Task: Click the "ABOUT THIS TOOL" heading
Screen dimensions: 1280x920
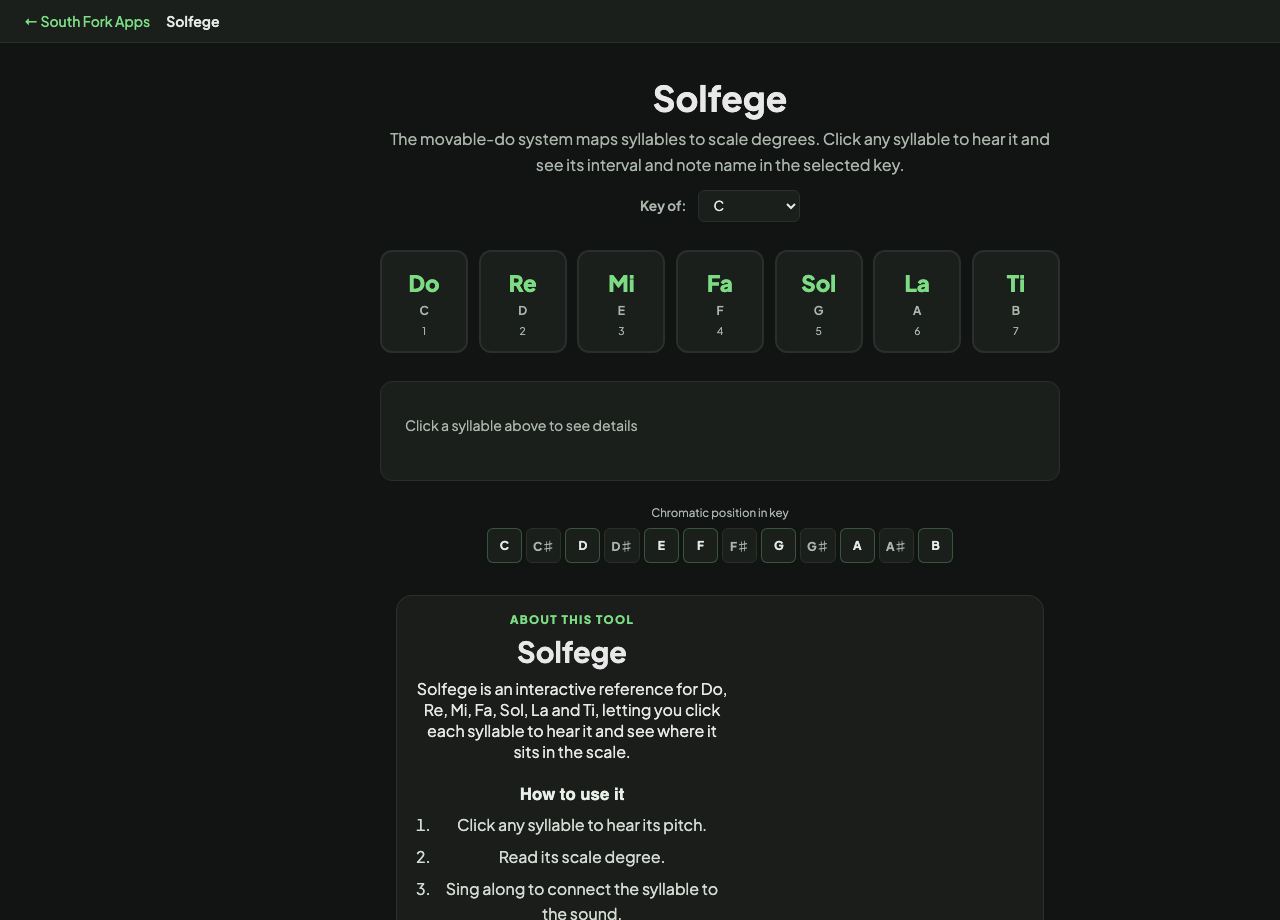Action: pyautogui.click(x=572, y=620)
